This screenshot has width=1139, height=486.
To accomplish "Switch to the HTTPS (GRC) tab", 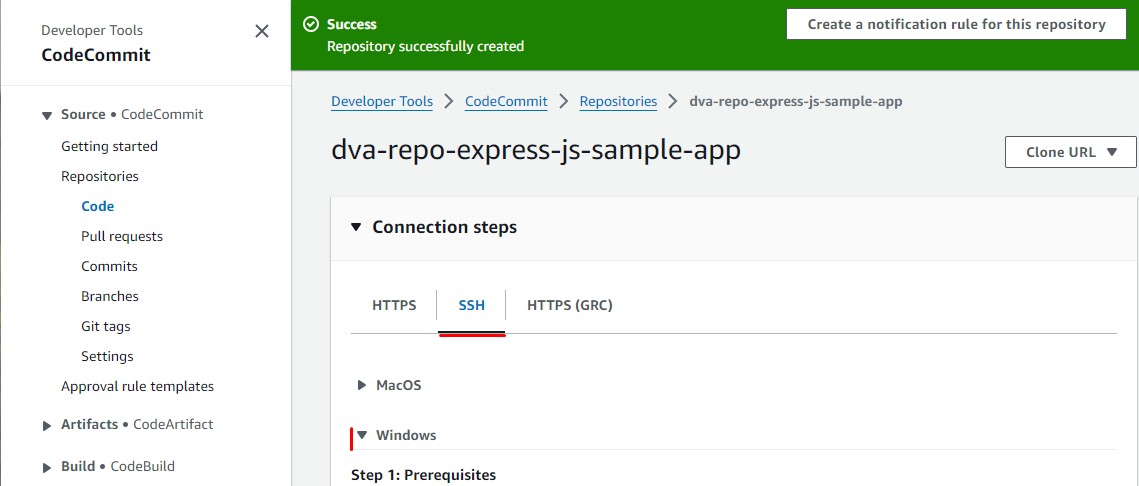I will pos(569,305).
